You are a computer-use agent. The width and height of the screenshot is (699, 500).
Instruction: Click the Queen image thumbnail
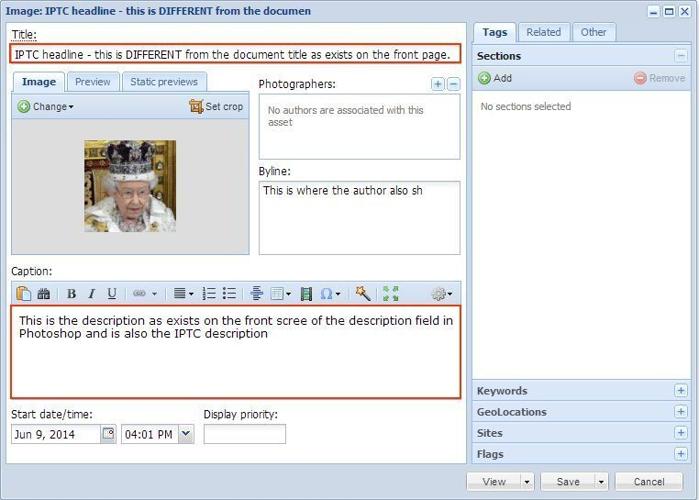click(130, 186)
